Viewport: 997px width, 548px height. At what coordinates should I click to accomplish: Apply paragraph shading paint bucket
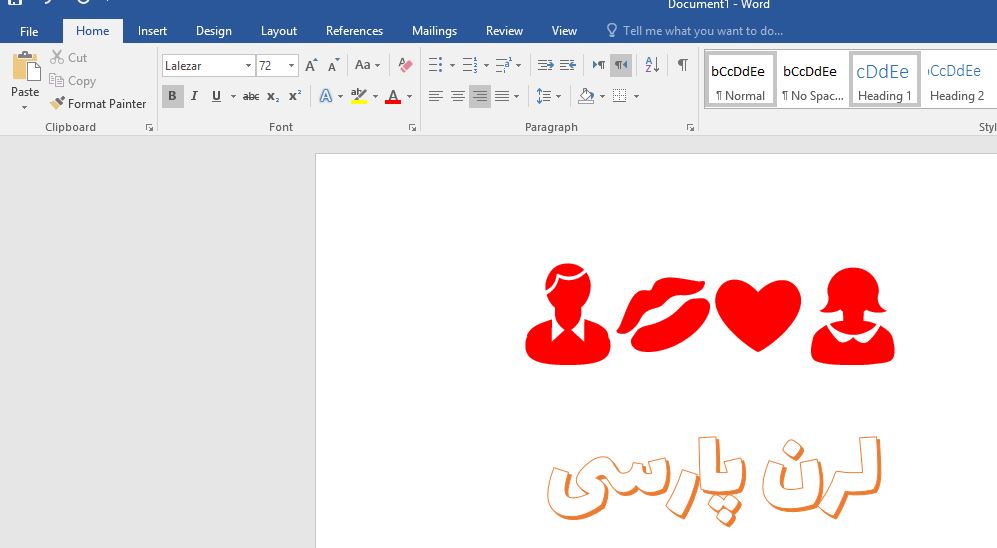pyautogui.click(x=586, y=97)
